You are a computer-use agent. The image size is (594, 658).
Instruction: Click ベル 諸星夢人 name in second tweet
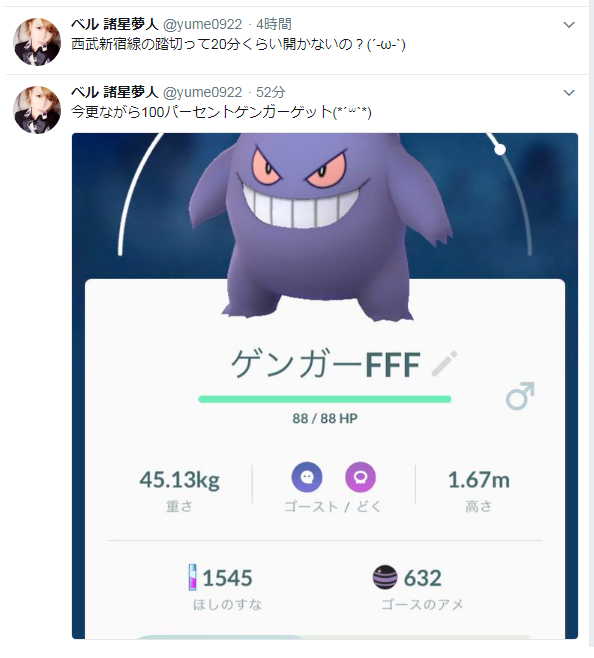[x=114, y=92]
